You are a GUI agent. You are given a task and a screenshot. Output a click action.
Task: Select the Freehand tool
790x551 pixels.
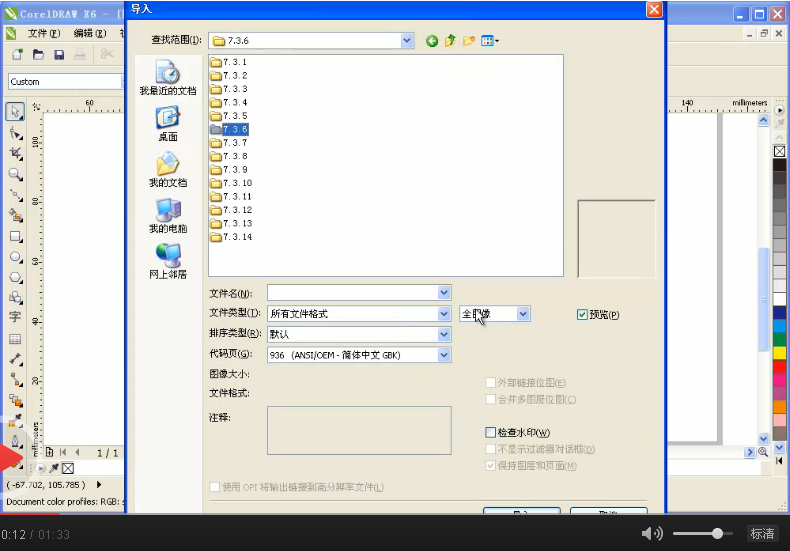pos(15,195)
